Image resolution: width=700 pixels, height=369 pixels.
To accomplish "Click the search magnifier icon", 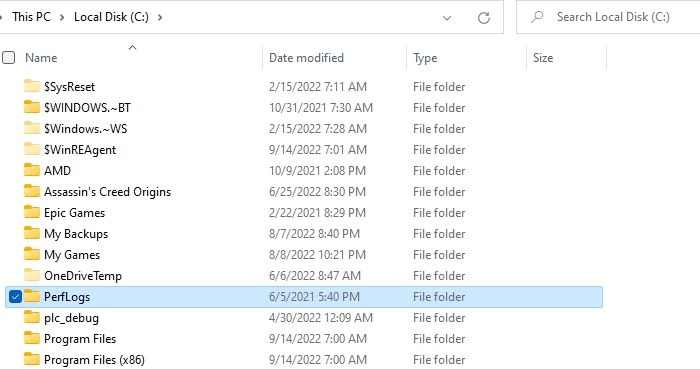I will pyautogui.click(x=538, y=17).
